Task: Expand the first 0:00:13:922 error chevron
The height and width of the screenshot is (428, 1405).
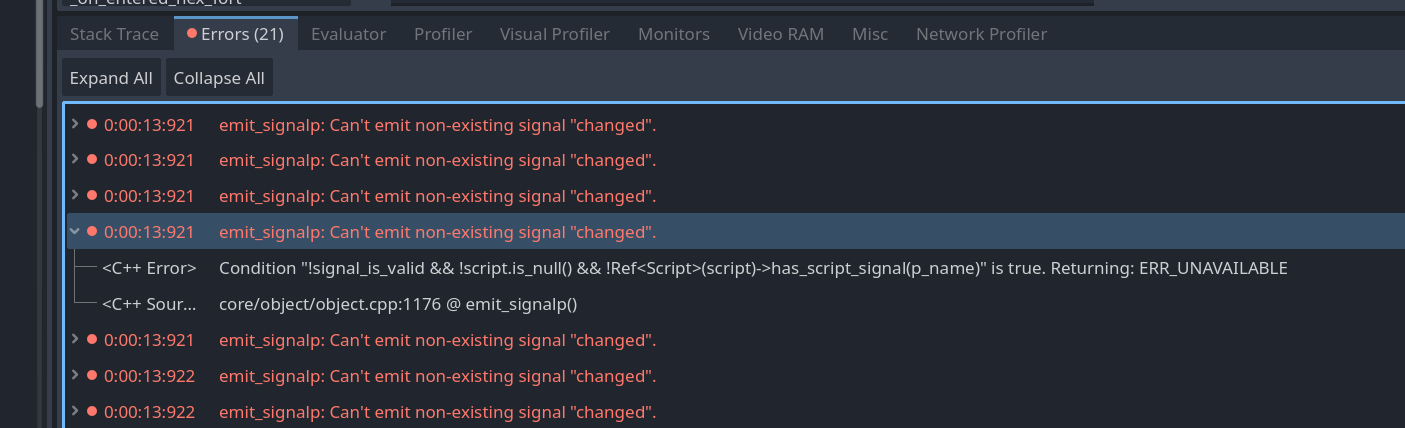Action: coord(75,375)
